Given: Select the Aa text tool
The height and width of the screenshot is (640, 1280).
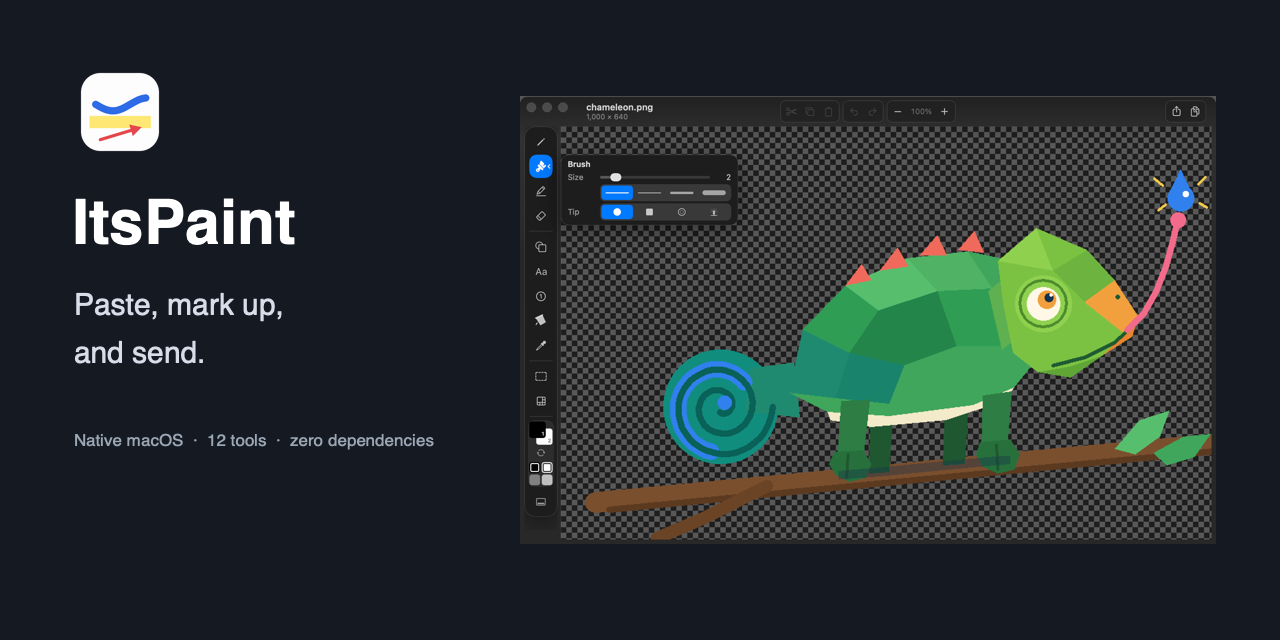Looking at the screenshot, I should [541, 272].
